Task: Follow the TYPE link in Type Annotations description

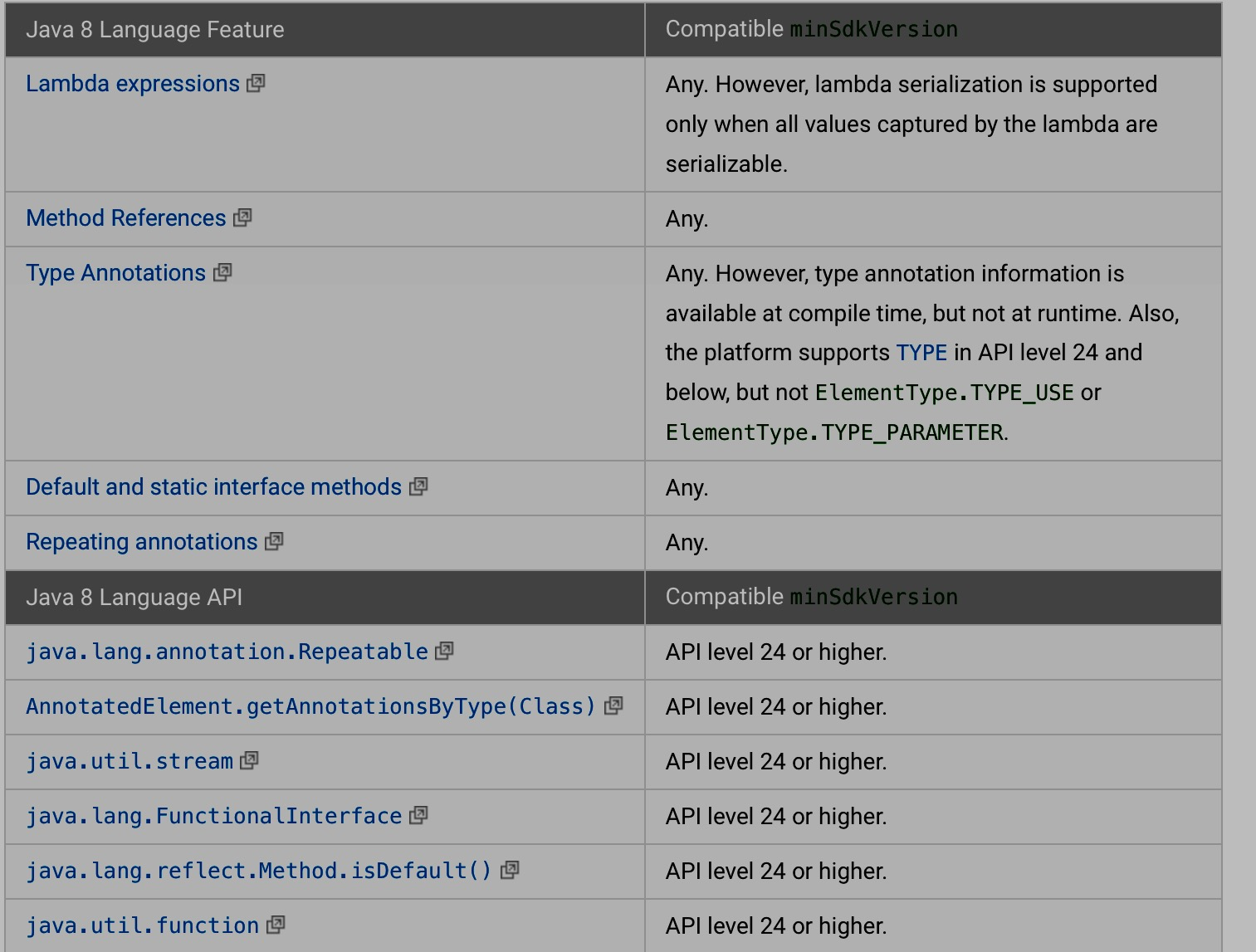Action: coord(921,353)
